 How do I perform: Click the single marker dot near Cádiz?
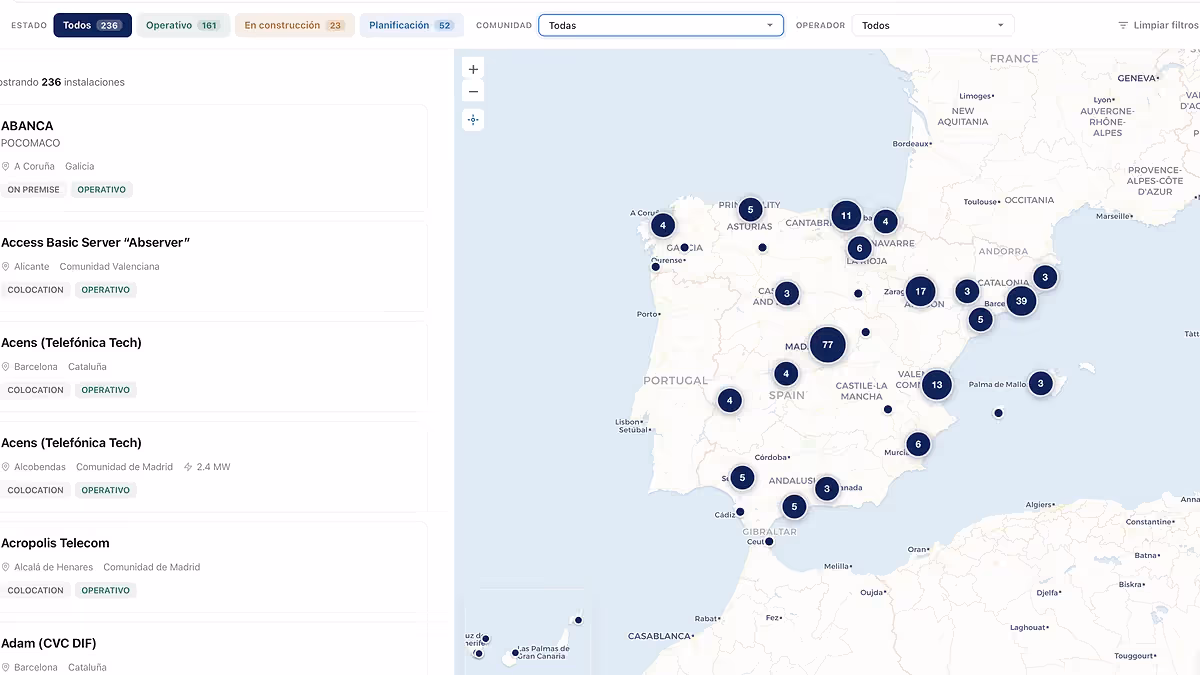click(x=740, y=511)
